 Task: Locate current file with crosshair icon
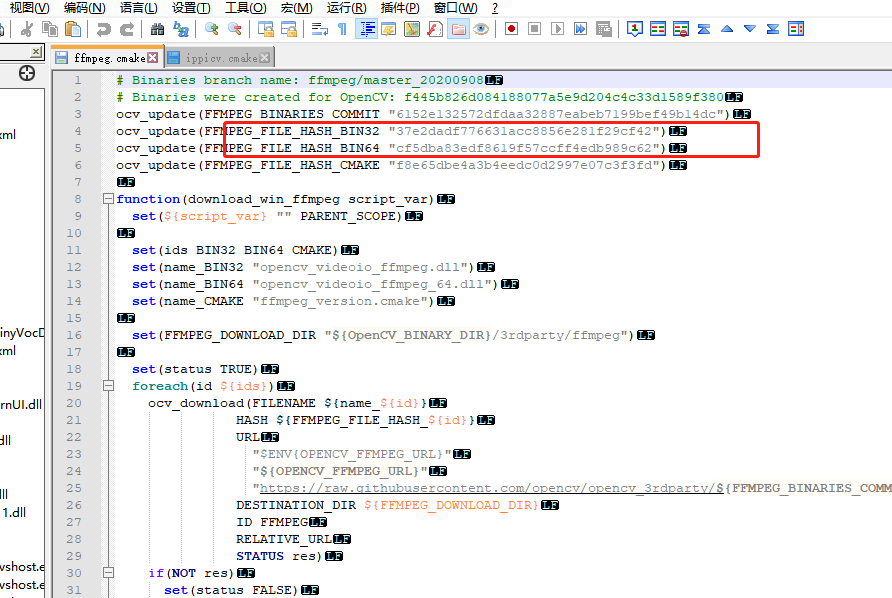click(27, 73)
